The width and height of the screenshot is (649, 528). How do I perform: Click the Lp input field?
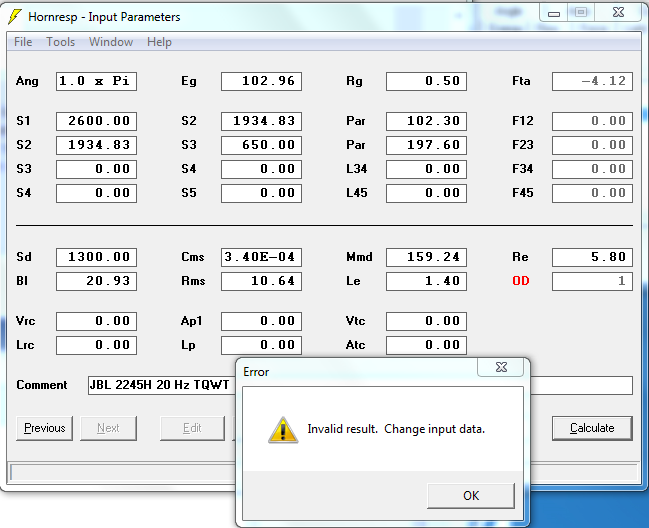[x=261, y=346]
